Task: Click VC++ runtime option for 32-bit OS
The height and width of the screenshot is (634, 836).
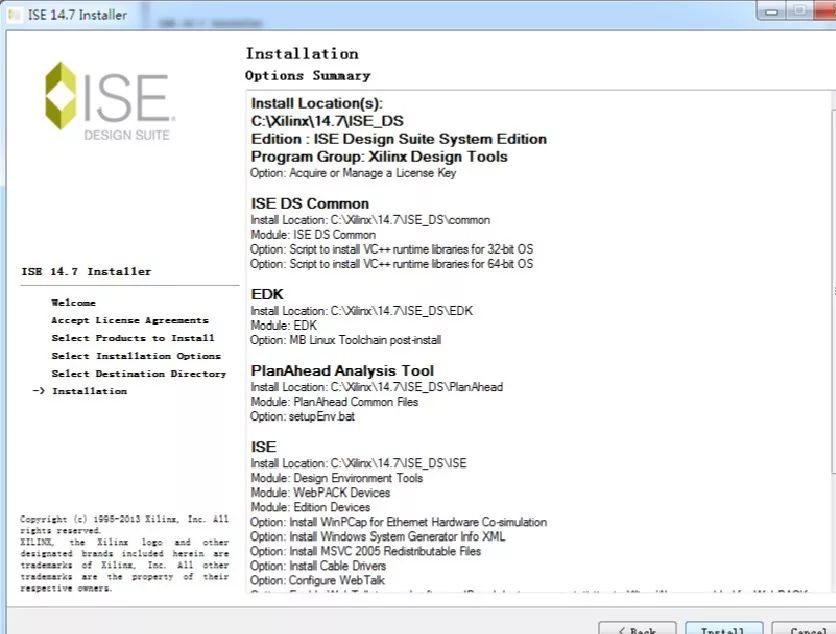Action: tap(391, 249)
